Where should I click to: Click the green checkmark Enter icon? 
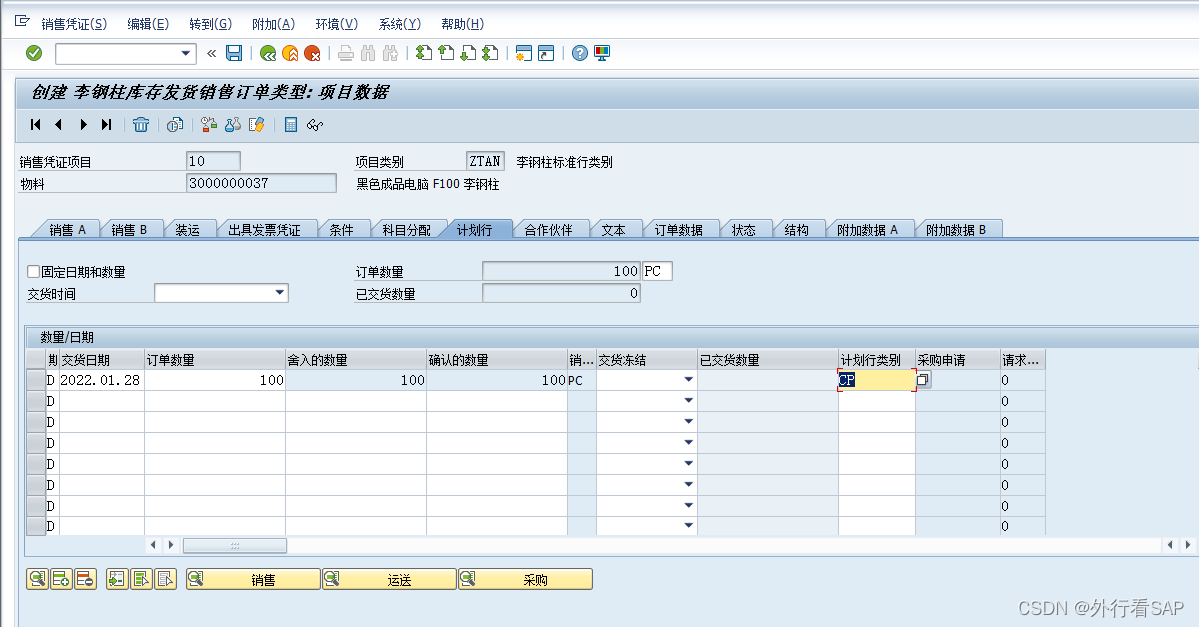tap(34, 53)
